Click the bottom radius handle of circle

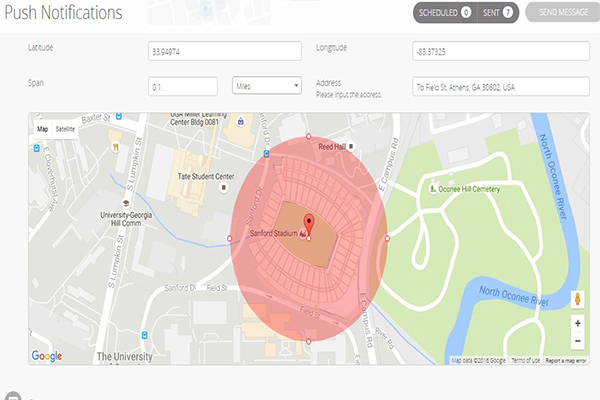309,341
